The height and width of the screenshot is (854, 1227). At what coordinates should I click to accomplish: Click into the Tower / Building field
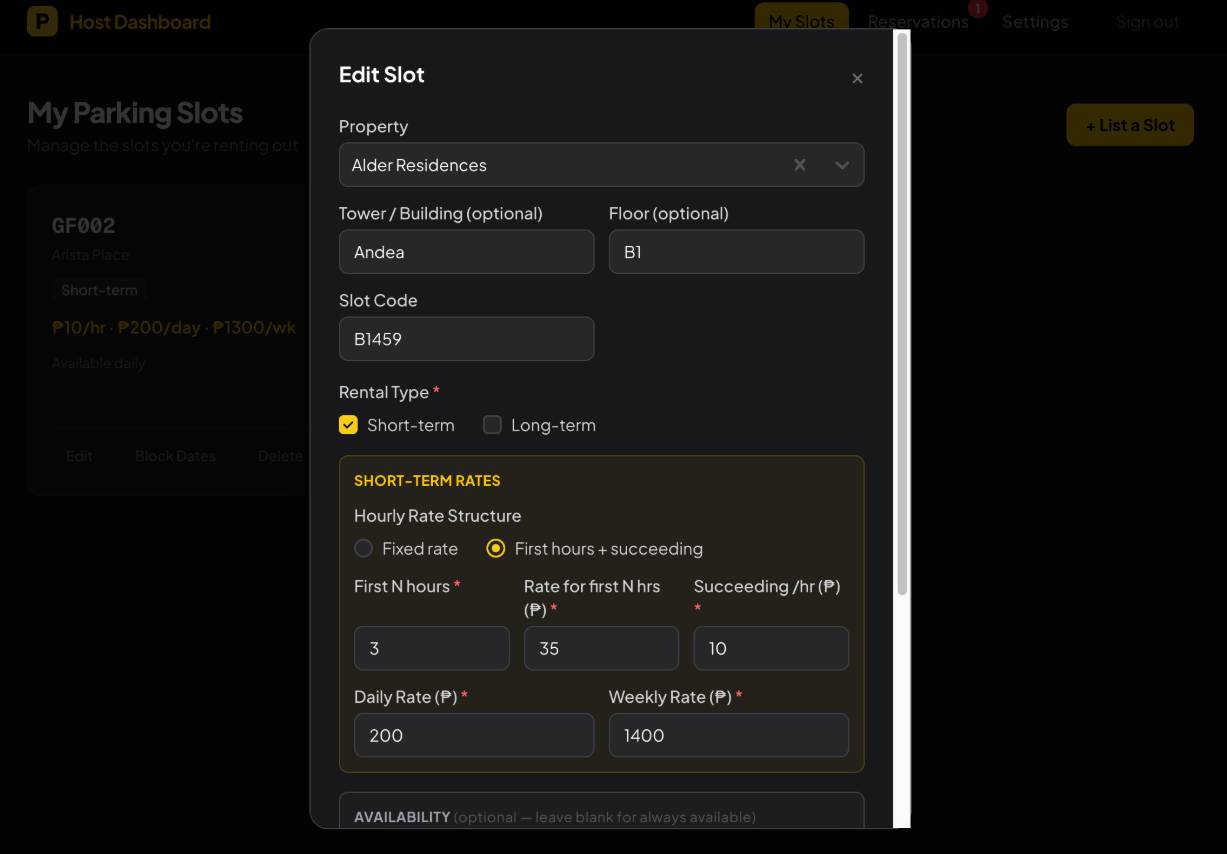[466, 252]
